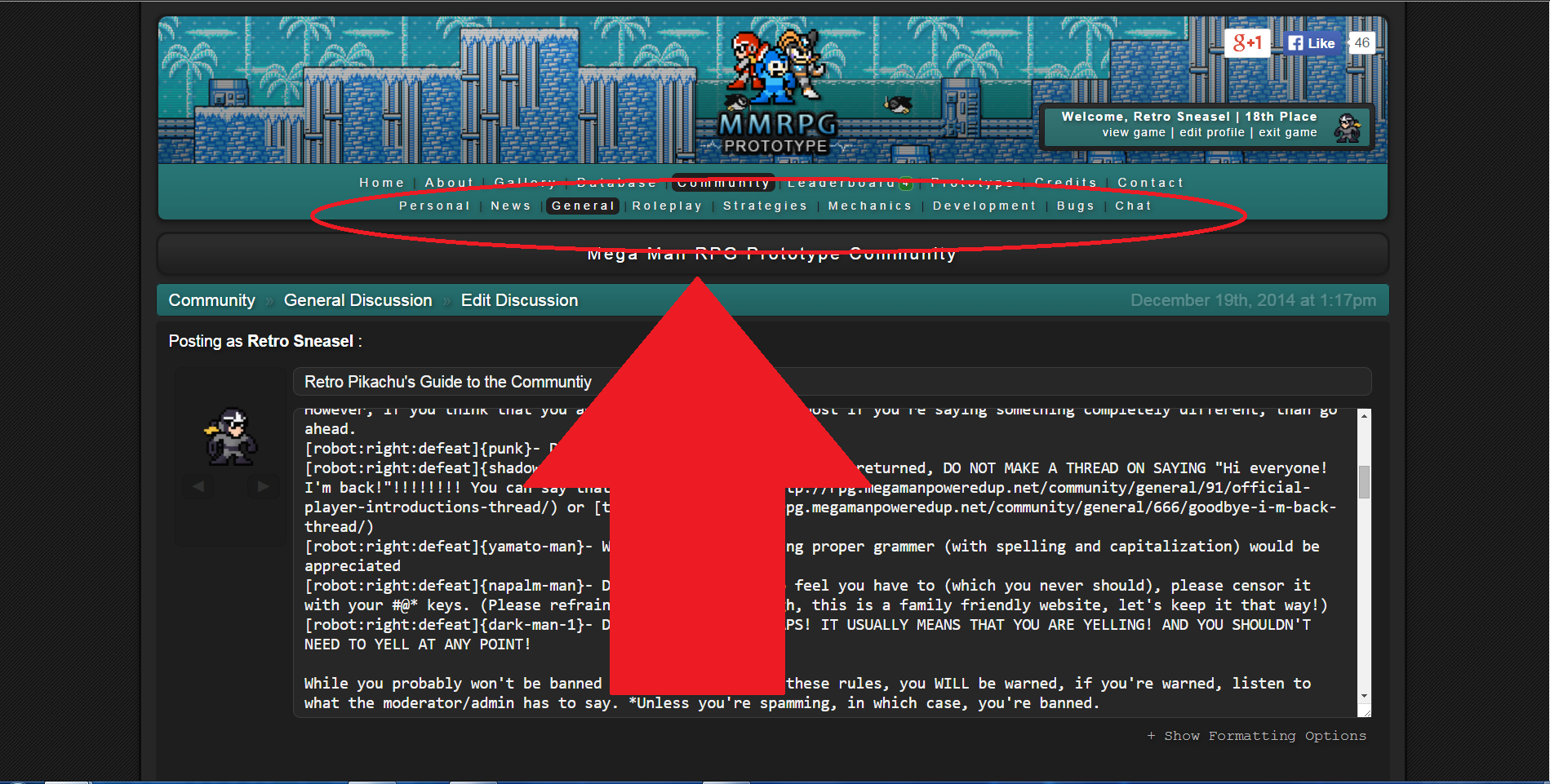Switch to the Mechanics sub-tab
1550x784 pixels.
pos(870,206)
